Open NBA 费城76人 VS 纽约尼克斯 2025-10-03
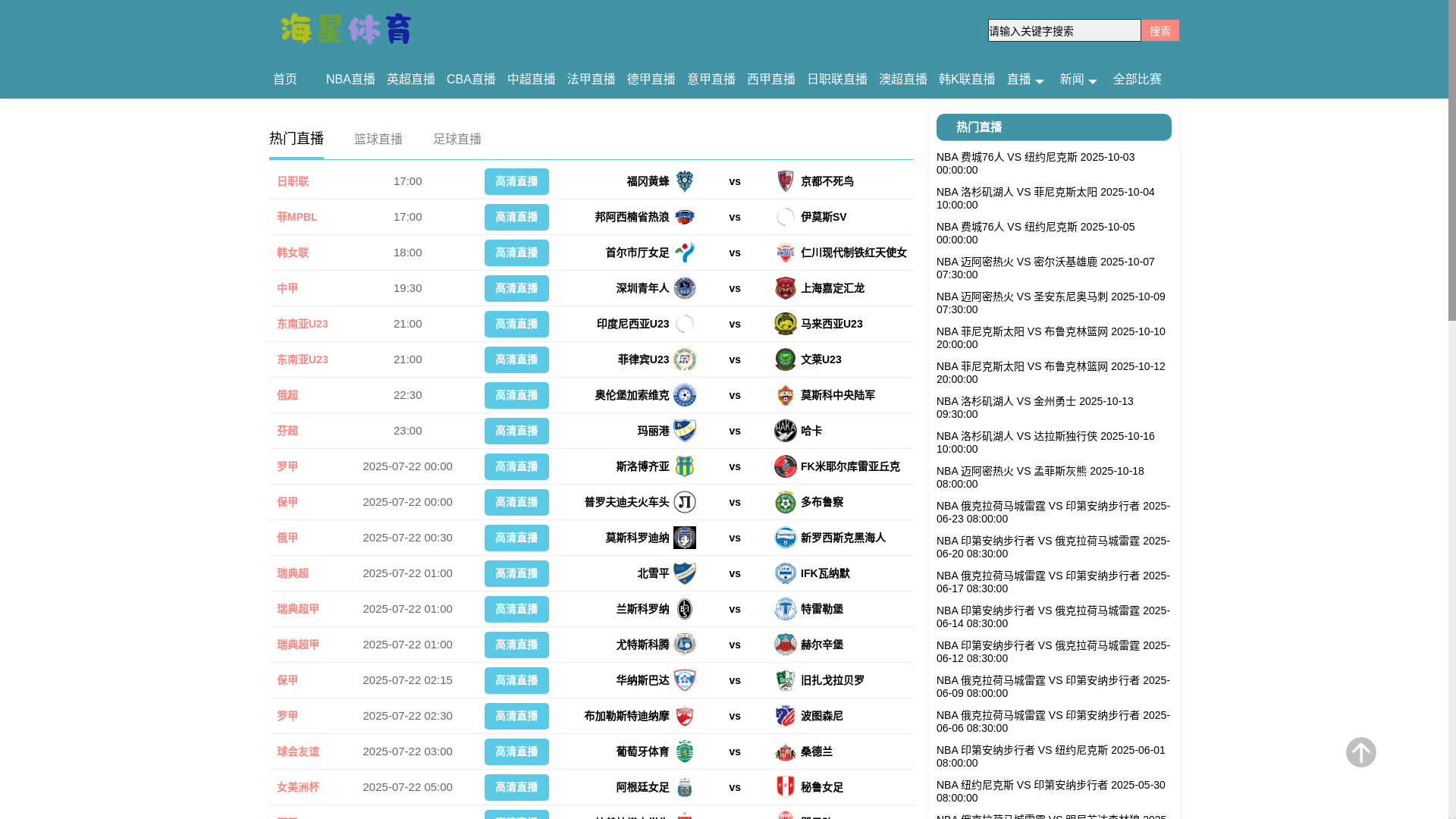Screen dimensions: 1456x819 [x=1035, y=163]
